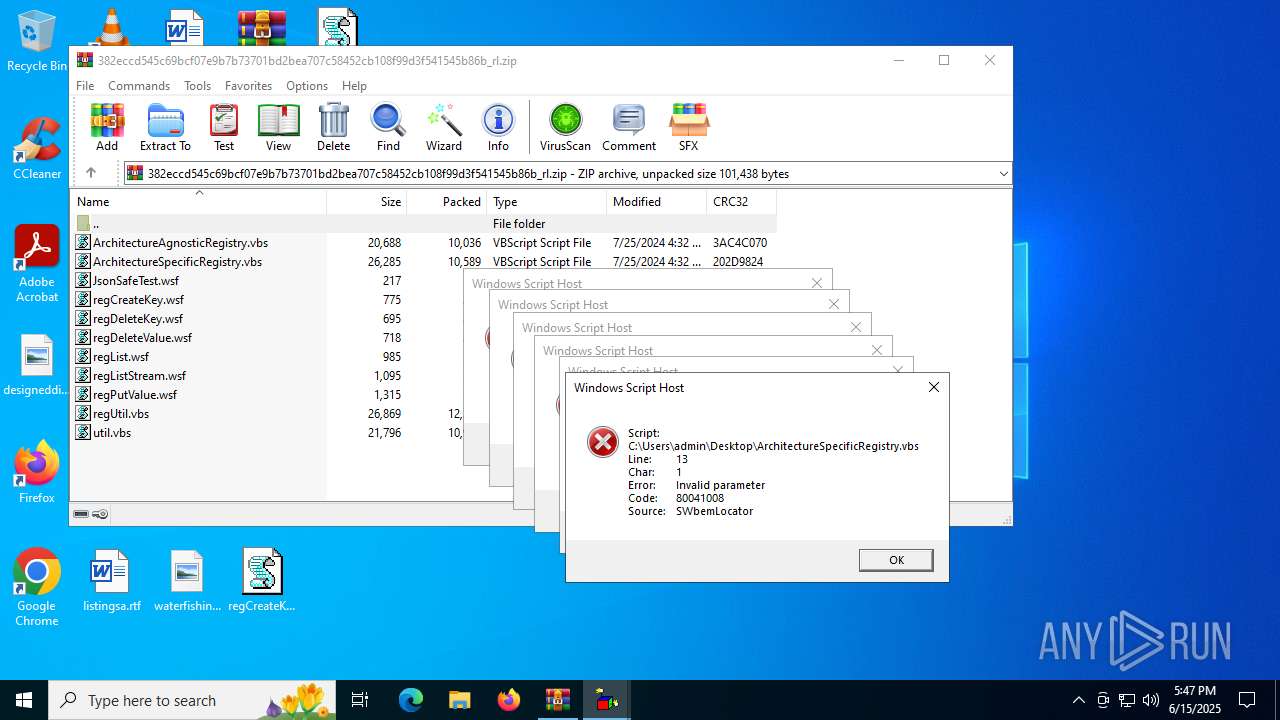Show hidden tray icons chevron
This screenshot has height=720, width=1280.
pyautogui.click(x=1078, y=700)
